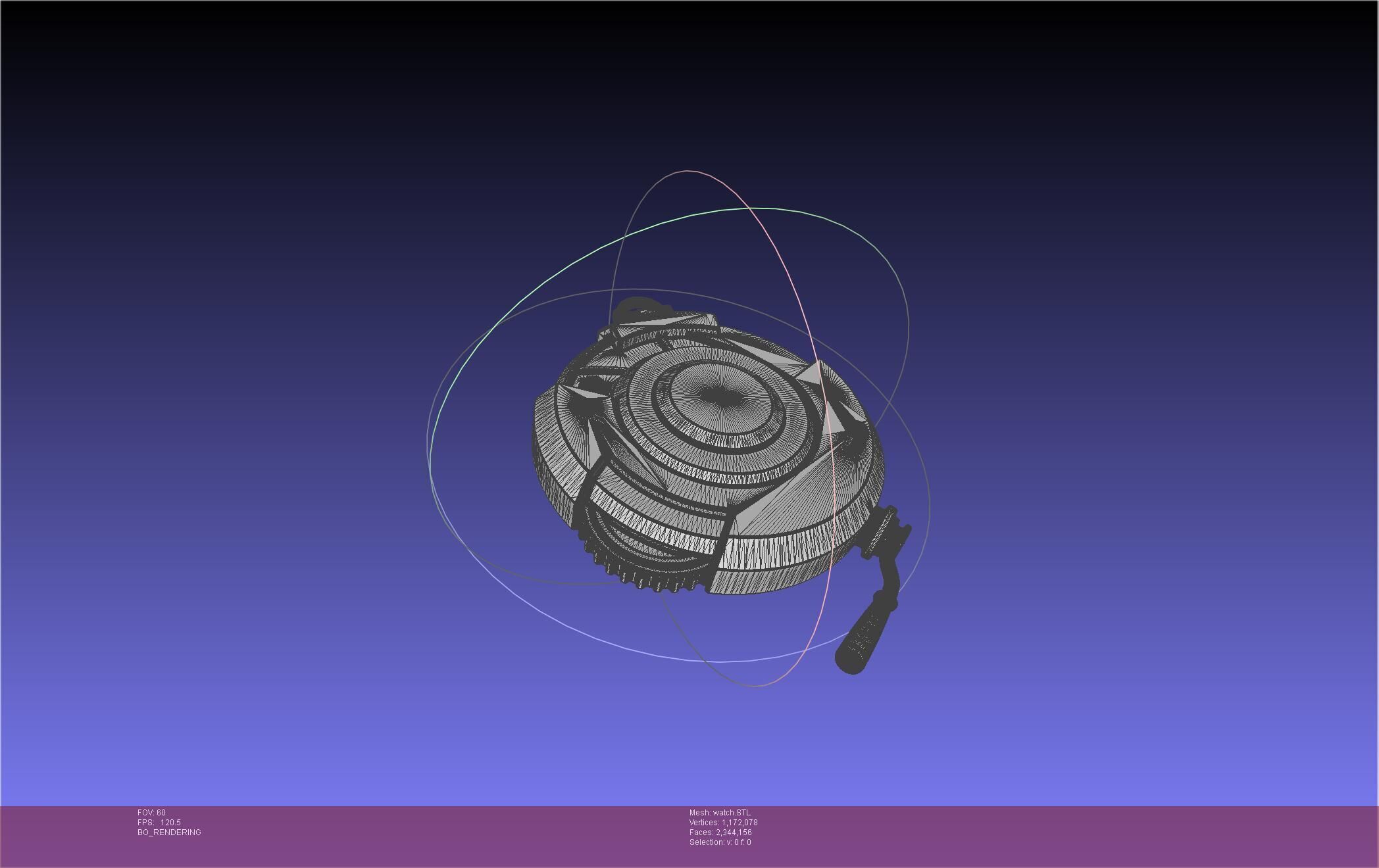Click the Vertices: 1,172,078 count
The height and width of the screenshot is (868, 1379).
pyautogui.click(x=724, y=823)
